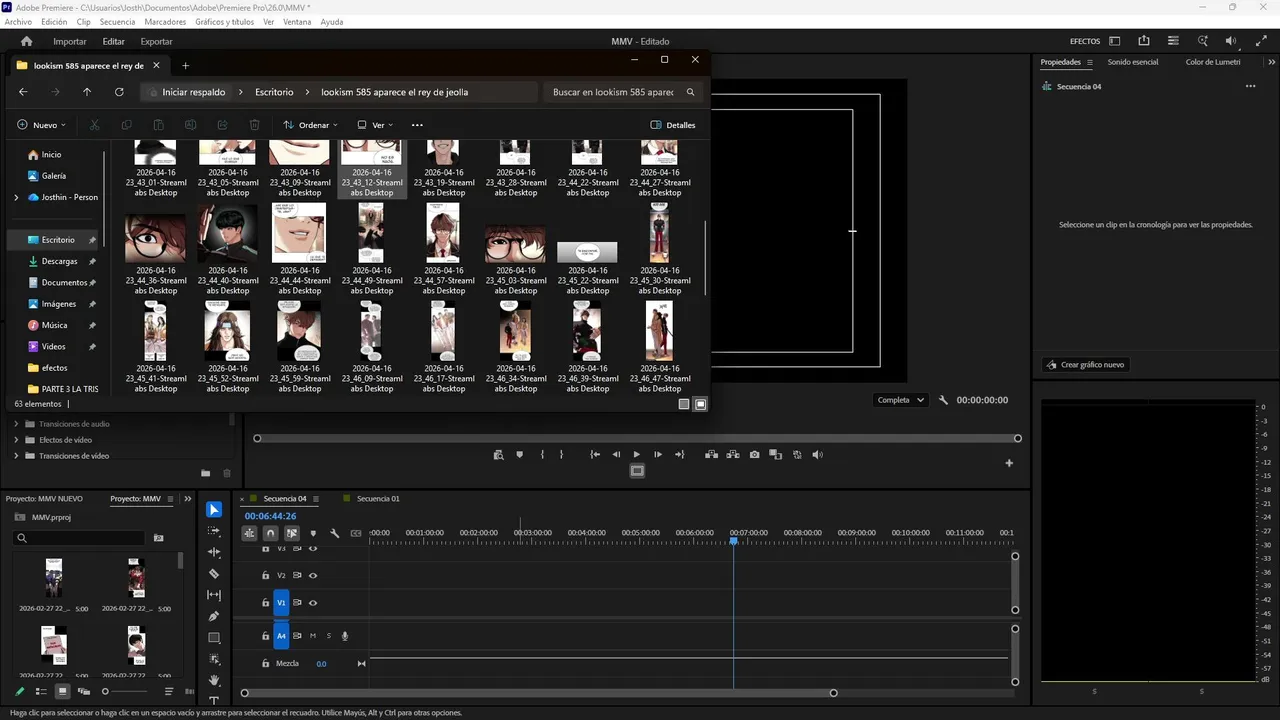
Task: Go to Premiere Home screen icon
Action: click(x=27, y=41)
